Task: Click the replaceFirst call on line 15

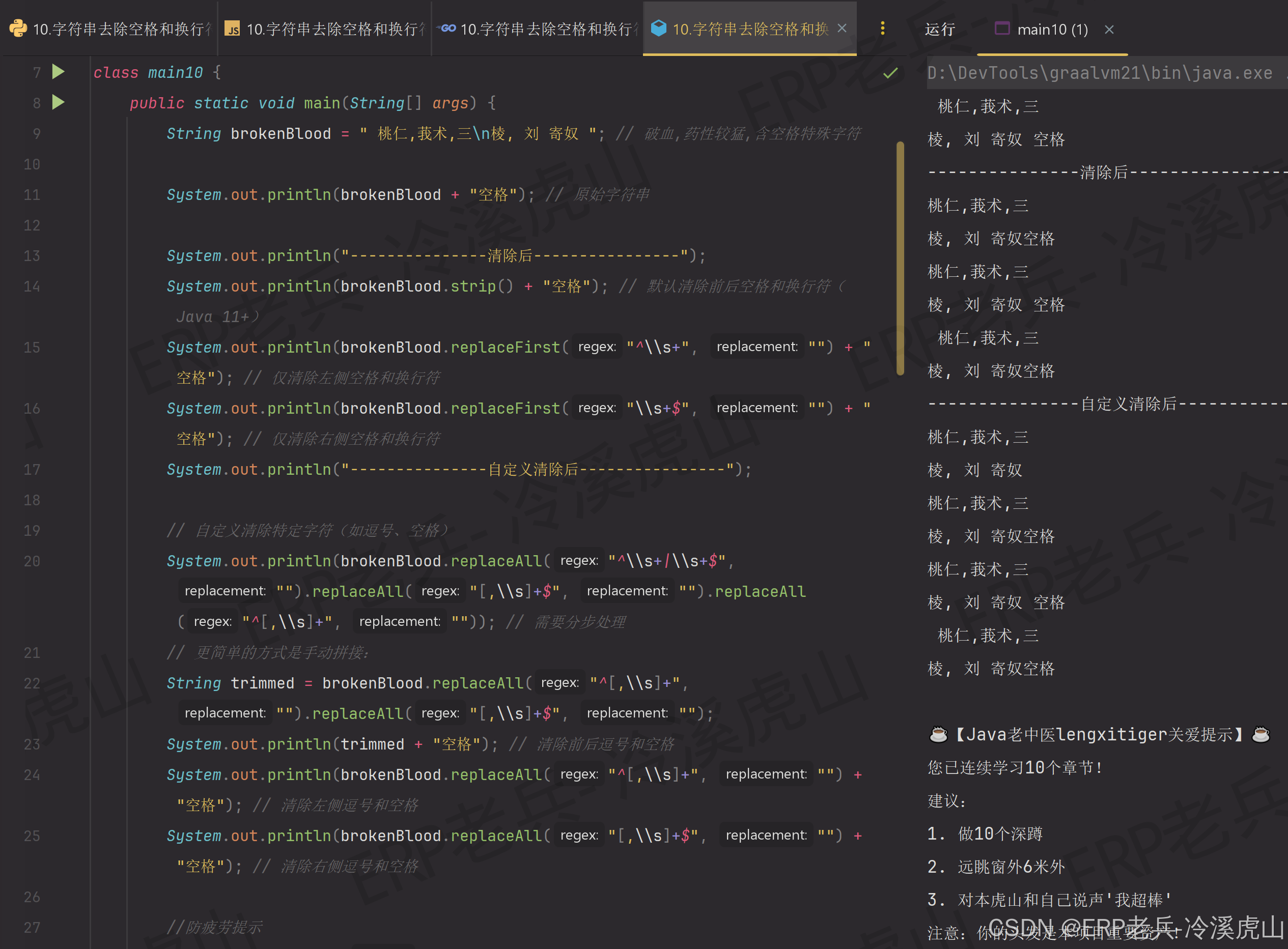Action: coord(505,347)
